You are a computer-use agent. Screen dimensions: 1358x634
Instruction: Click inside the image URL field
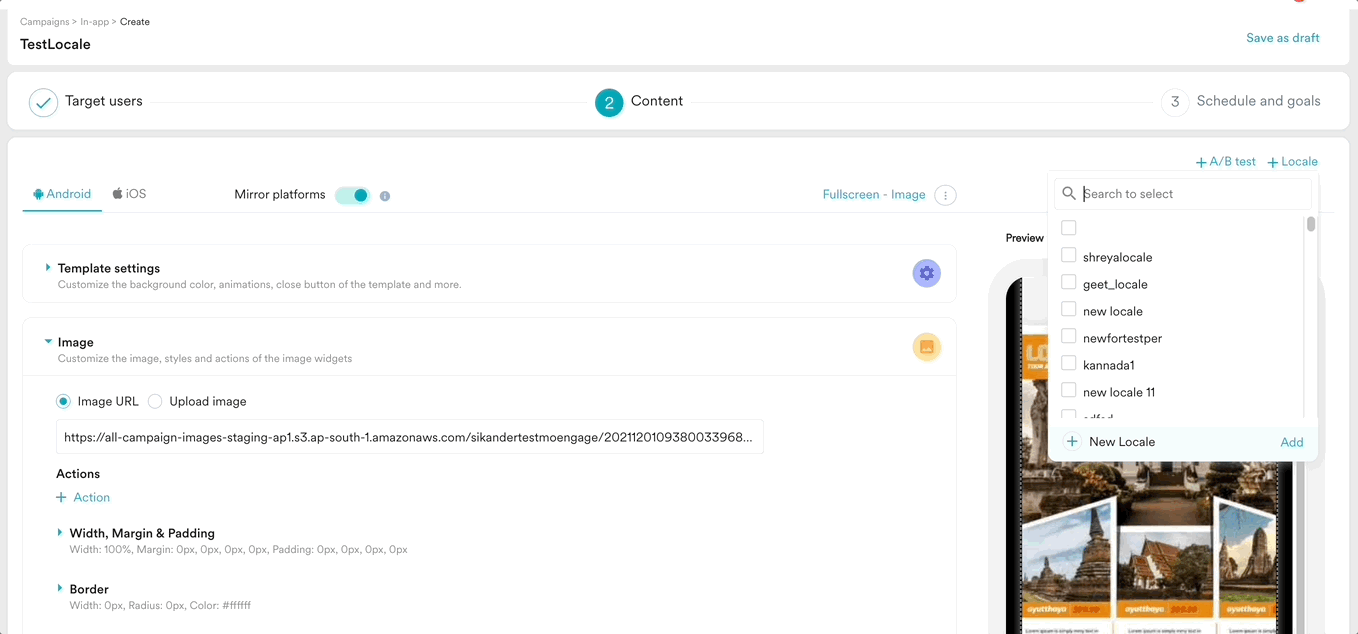point(409,436)
